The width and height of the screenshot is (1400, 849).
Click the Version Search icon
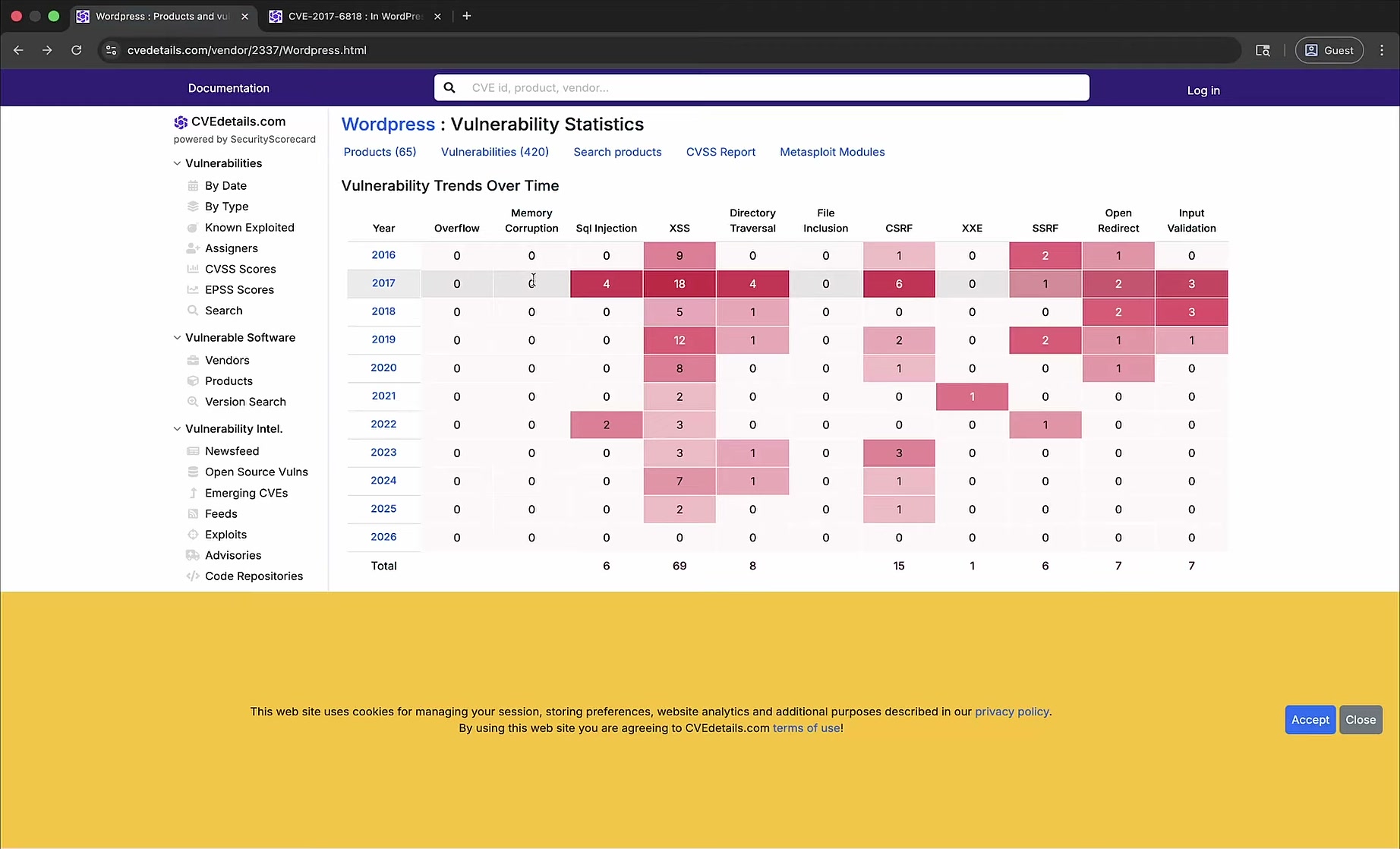click(x=193, y=402)
